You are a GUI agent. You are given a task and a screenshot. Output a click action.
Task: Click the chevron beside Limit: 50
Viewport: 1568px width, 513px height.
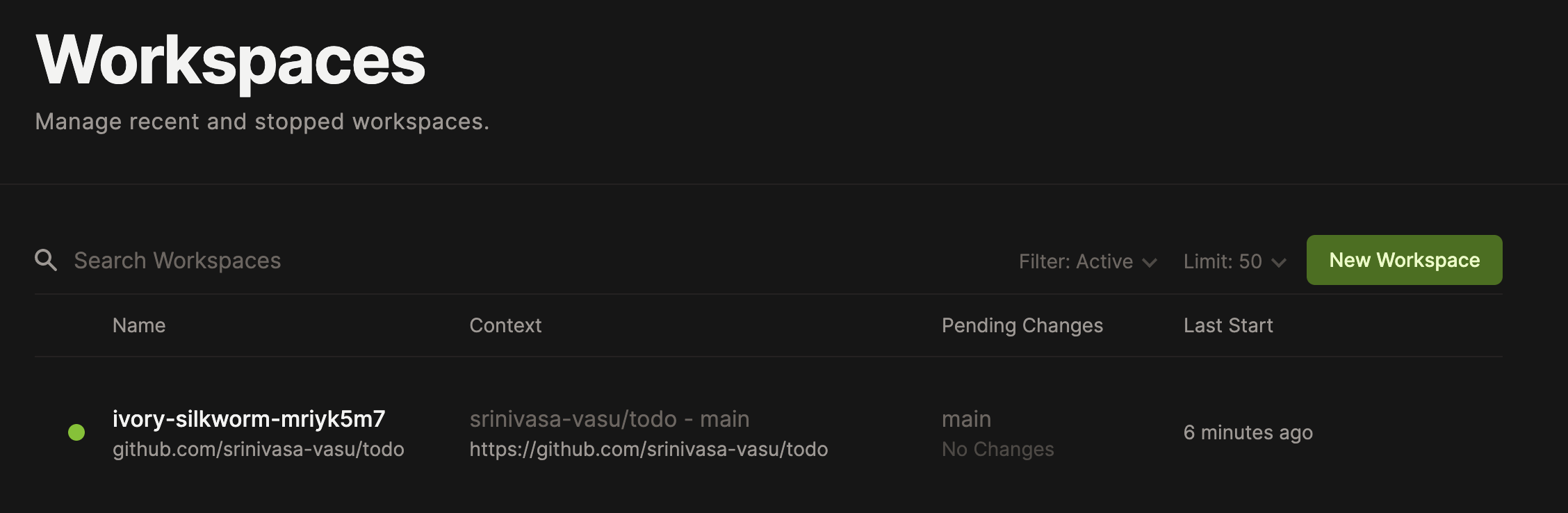(x=1279, y=262)
